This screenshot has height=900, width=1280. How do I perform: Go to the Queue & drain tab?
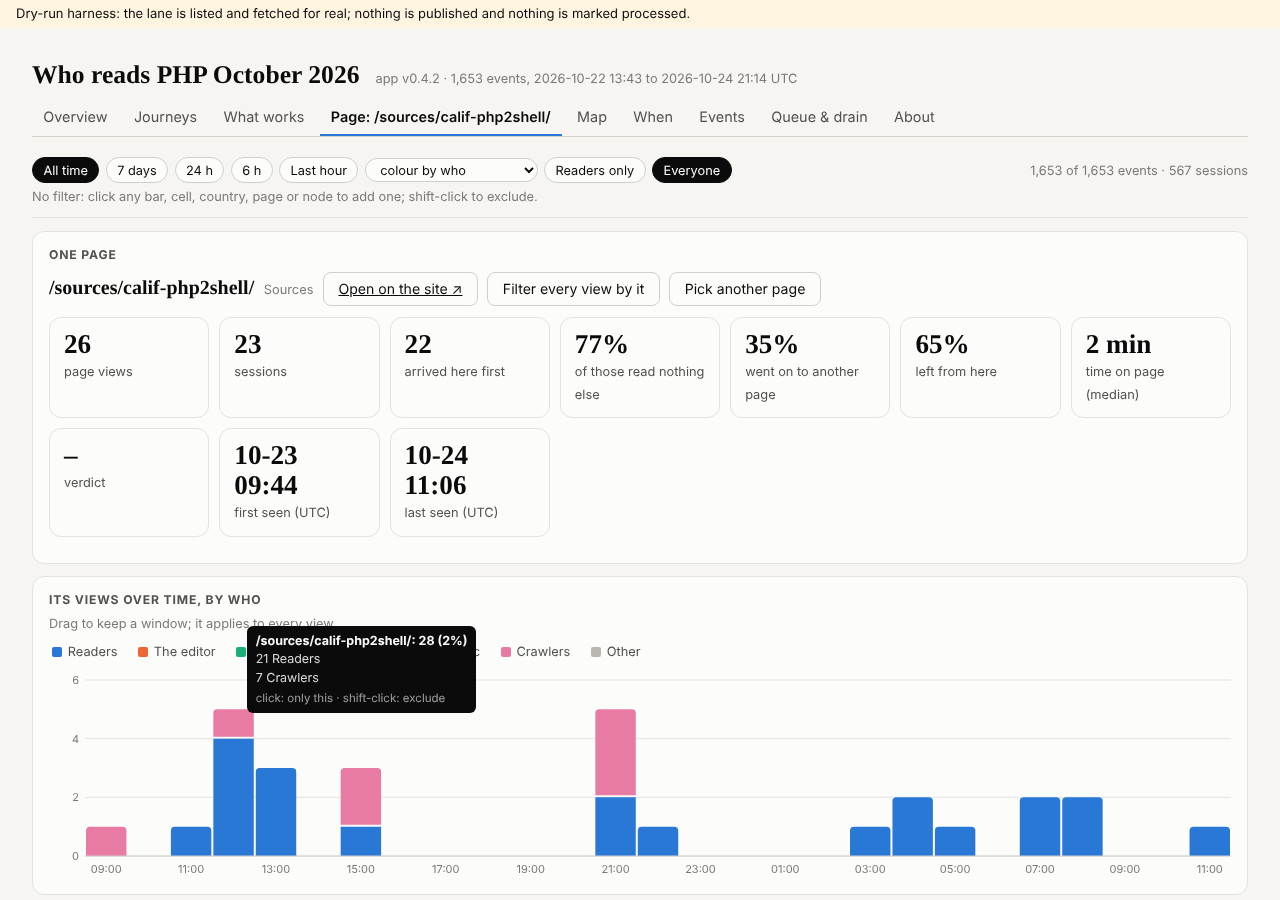(x=819, y=117)
